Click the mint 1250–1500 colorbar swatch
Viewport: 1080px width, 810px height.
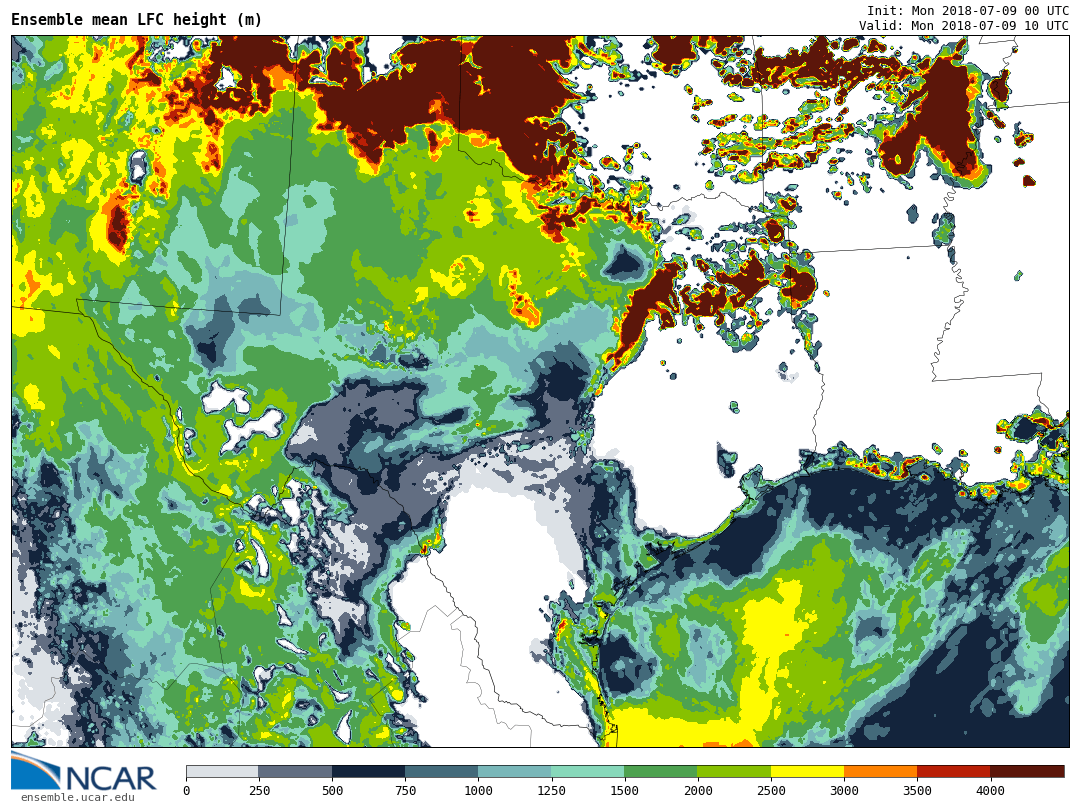tap(587, 771)
